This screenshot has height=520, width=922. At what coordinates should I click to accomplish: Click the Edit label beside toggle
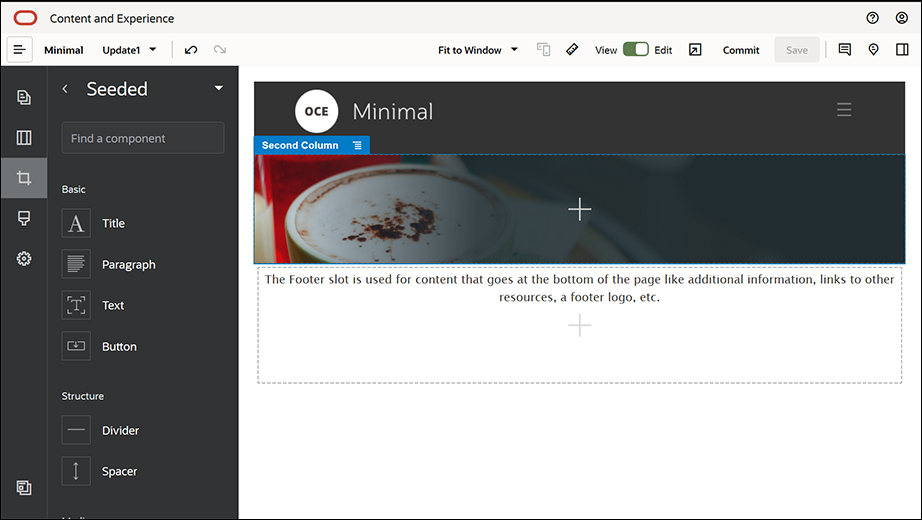pyautogui.click(x=663, y=50)
